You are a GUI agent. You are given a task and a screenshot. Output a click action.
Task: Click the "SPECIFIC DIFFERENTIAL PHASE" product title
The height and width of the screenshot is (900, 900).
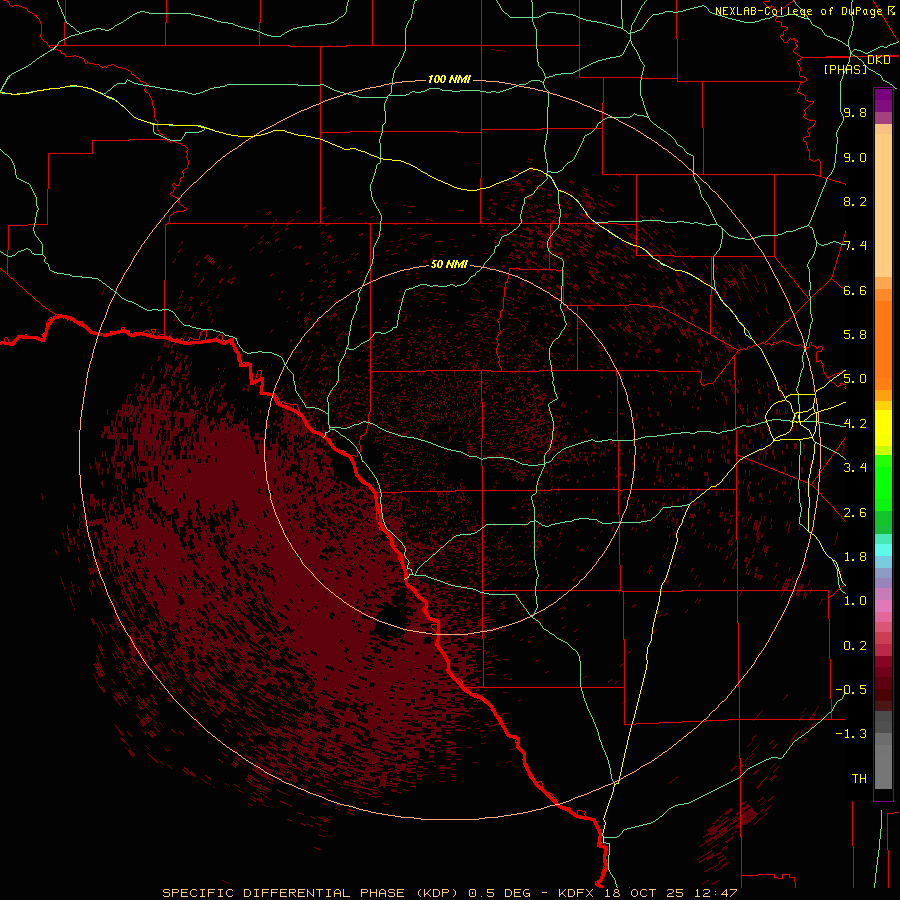click(x=285, y=893)
